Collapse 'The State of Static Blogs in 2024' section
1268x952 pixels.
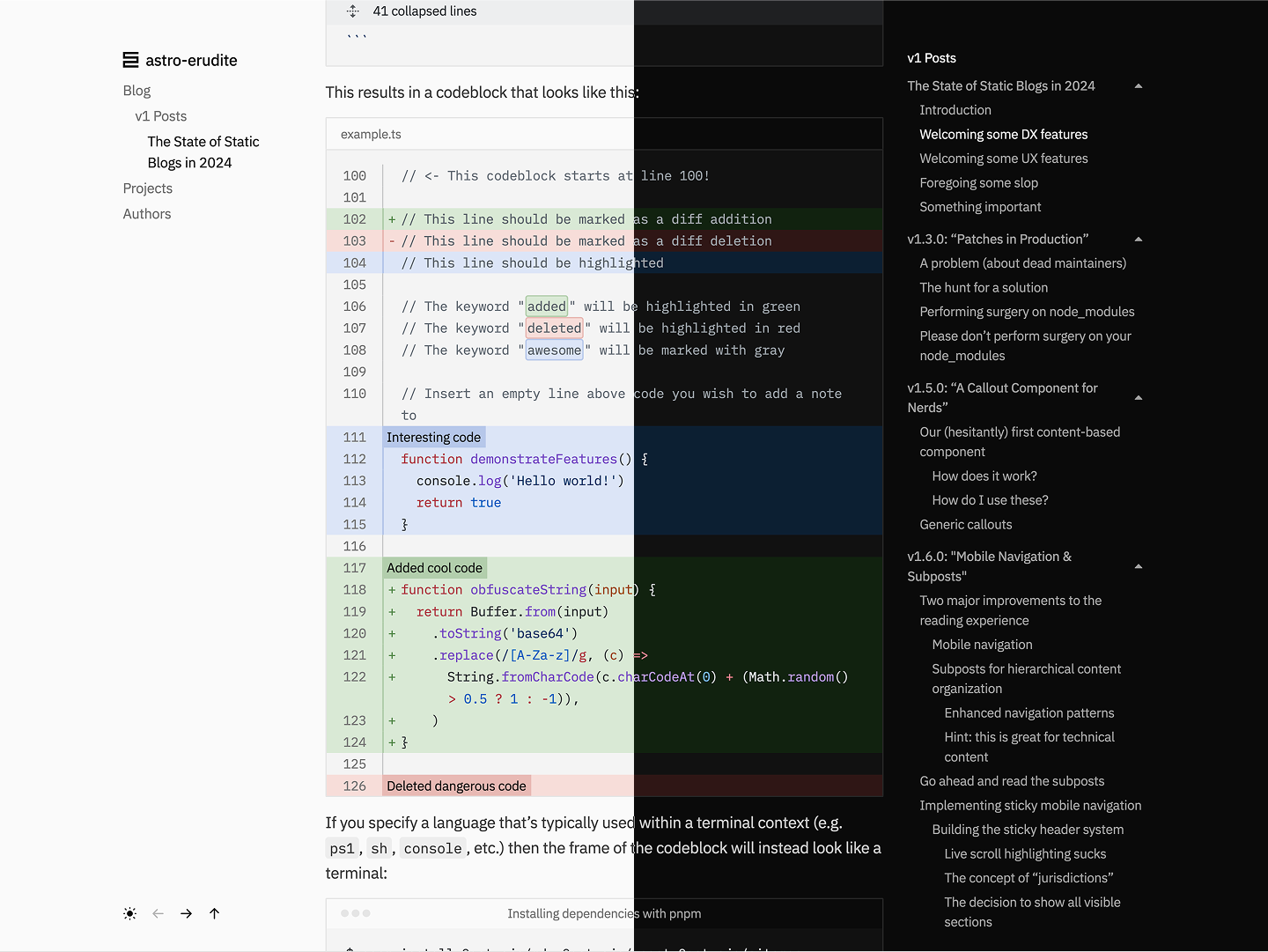[x=1139, y=86]
